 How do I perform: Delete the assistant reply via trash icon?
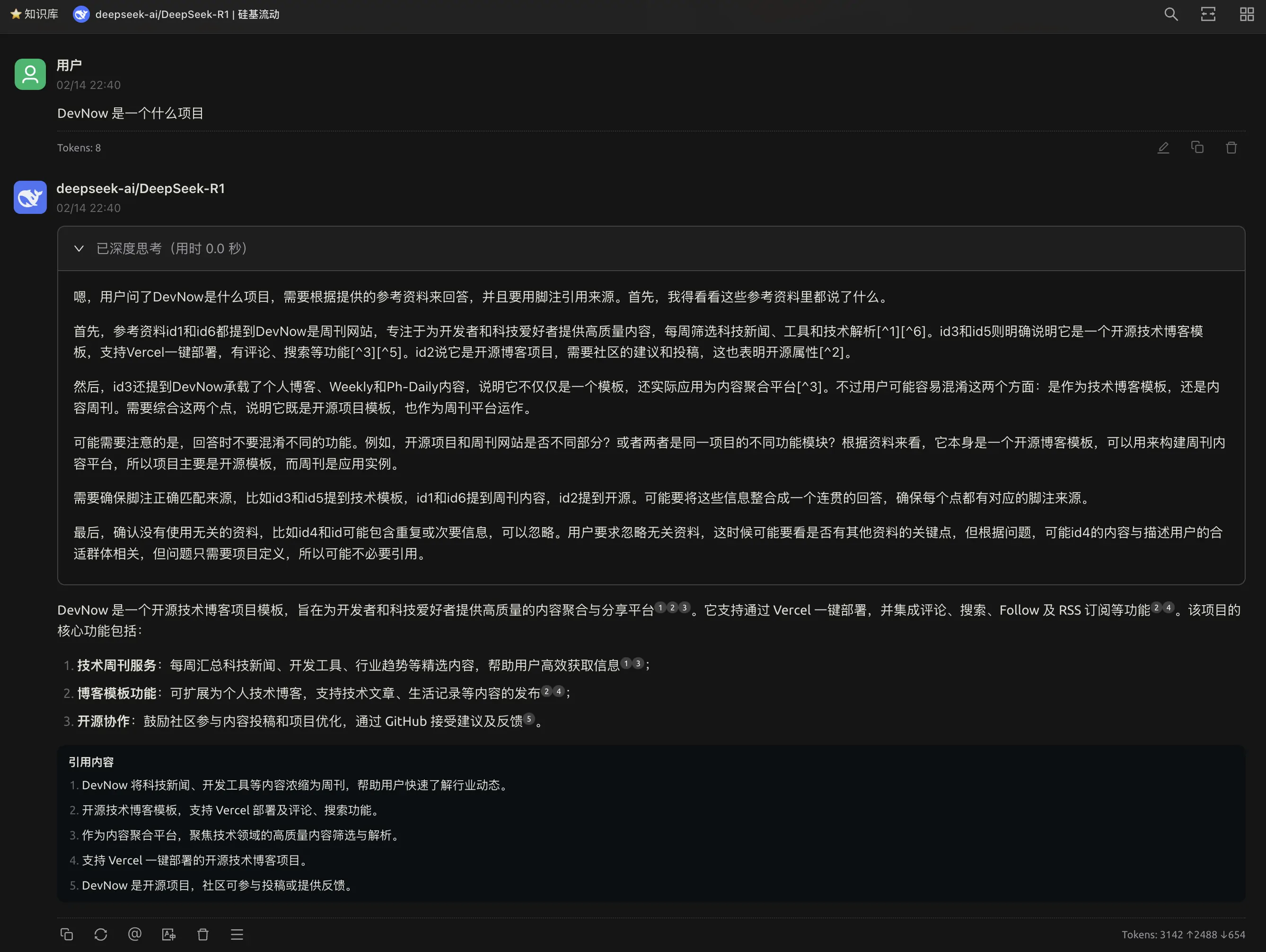[x=202, y=934]
